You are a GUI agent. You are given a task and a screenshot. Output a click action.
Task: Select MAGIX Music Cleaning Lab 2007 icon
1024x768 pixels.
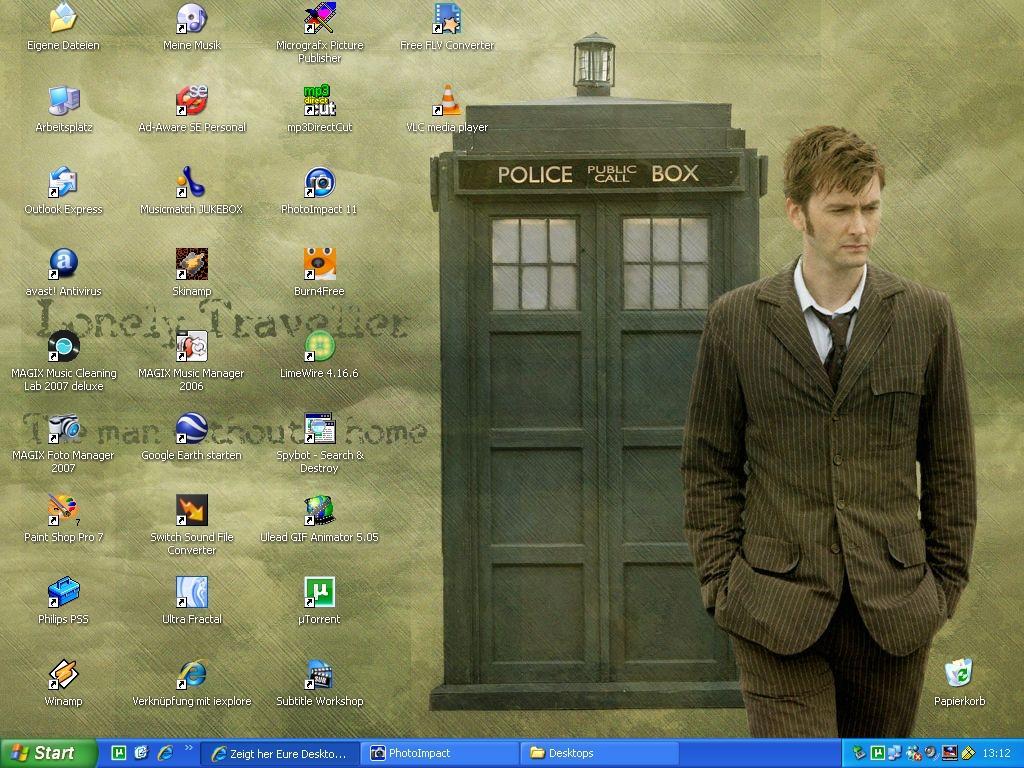(63, 346)
